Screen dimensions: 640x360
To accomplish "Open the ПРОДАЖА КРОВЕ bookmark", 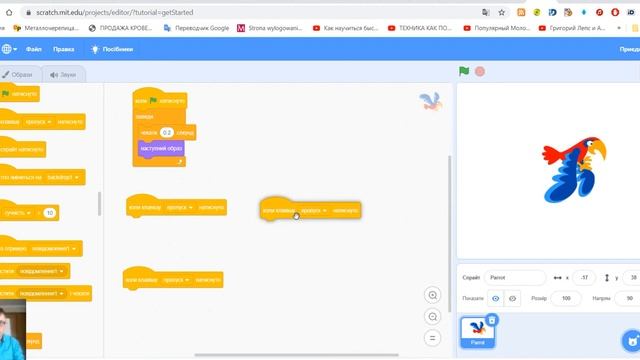I will click(x=120, y=28).
